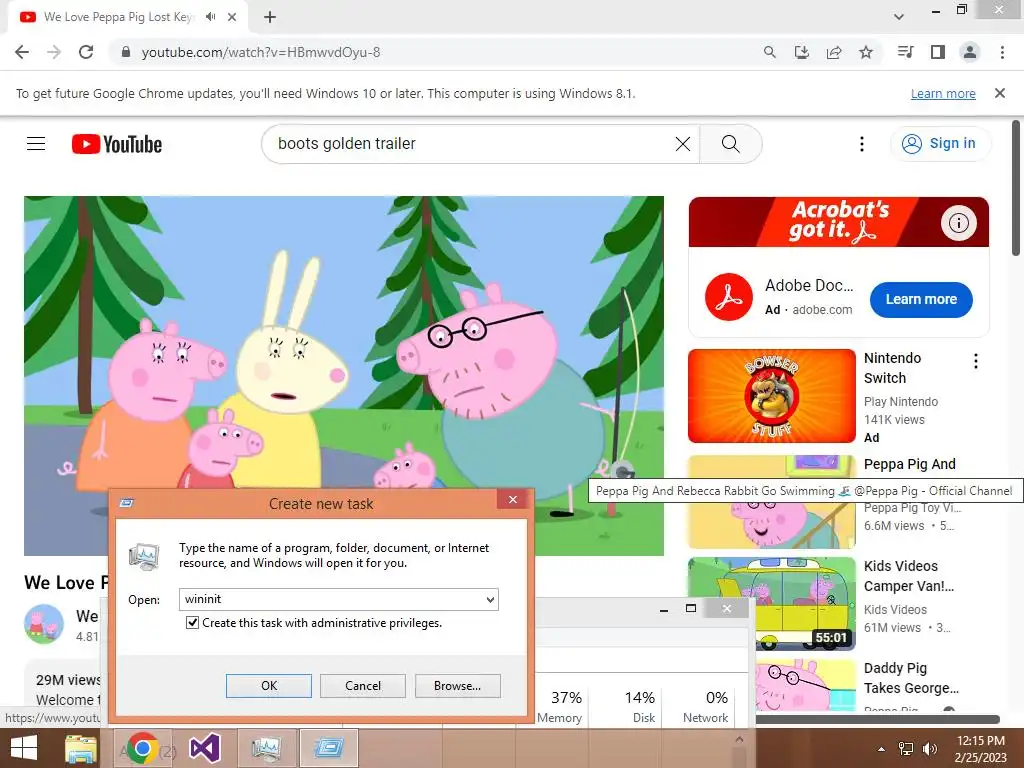The image size is (1024, 768).
Task: Click Cancel in Create new task dialog
Action: click(x=363, y=686)
